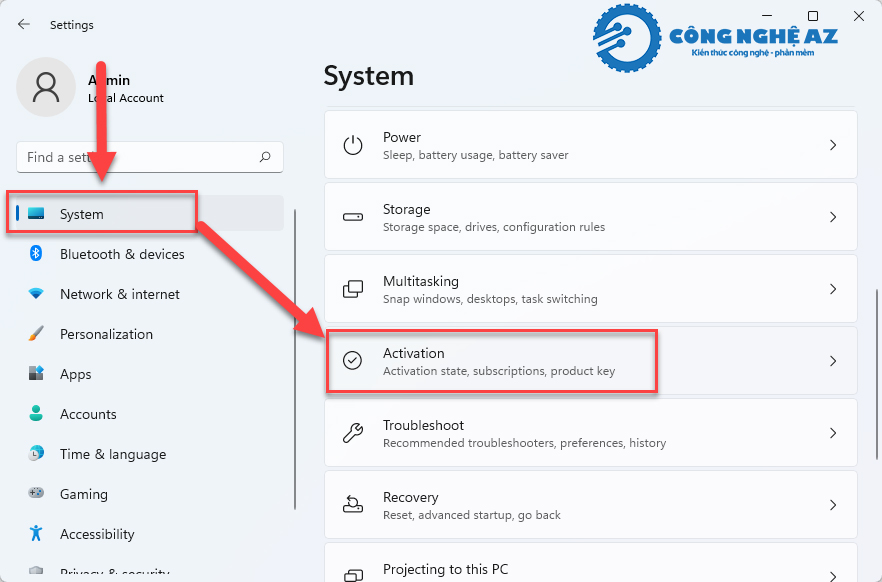The image size is (882, 582).
Task: Click the Gaming controller icon
Action: 36,493
